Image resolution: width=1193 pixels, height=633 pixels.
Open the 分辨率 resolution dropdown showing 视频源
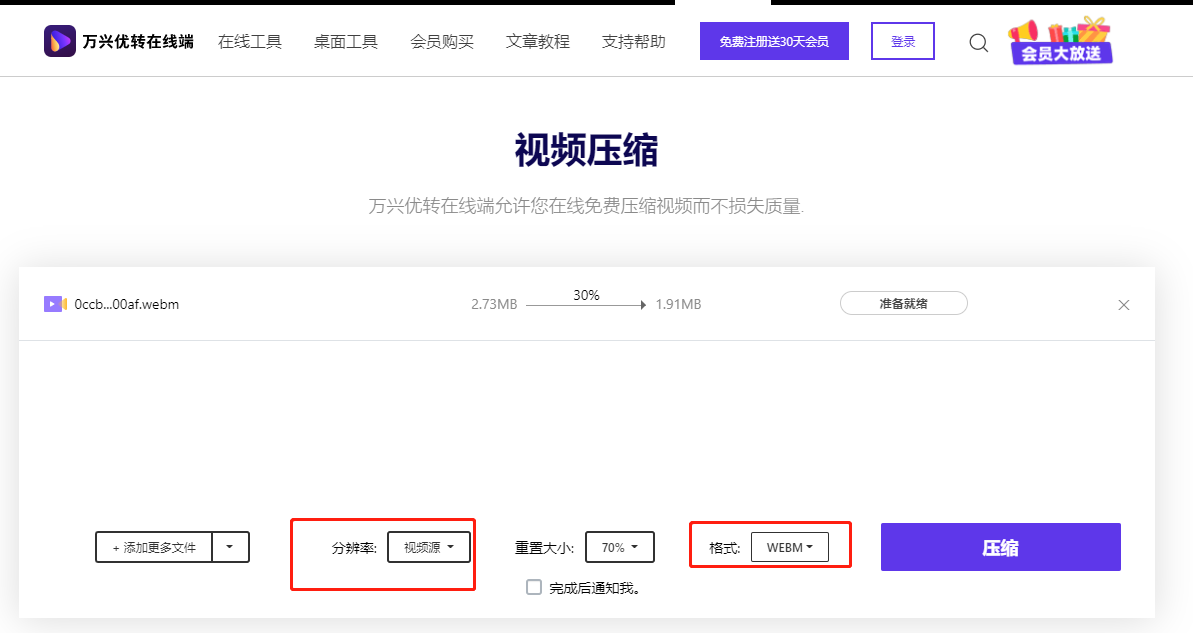[429, 547]
